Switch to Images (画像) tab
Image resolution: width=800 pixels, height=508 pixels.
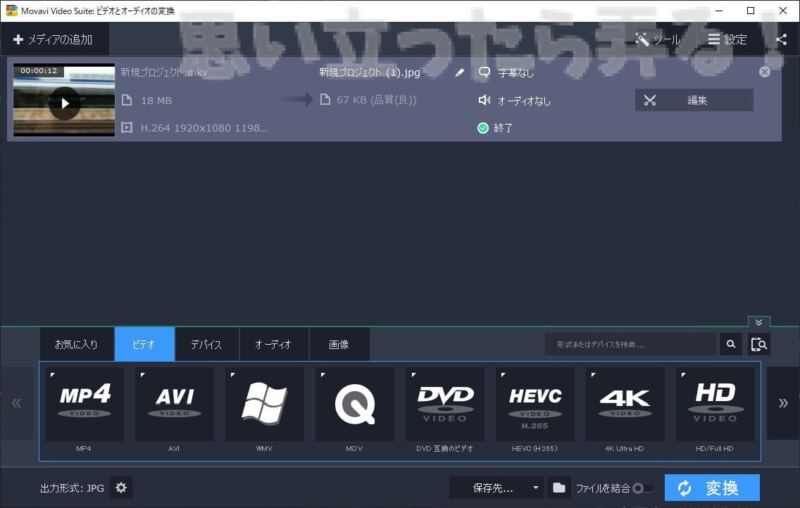339,344
